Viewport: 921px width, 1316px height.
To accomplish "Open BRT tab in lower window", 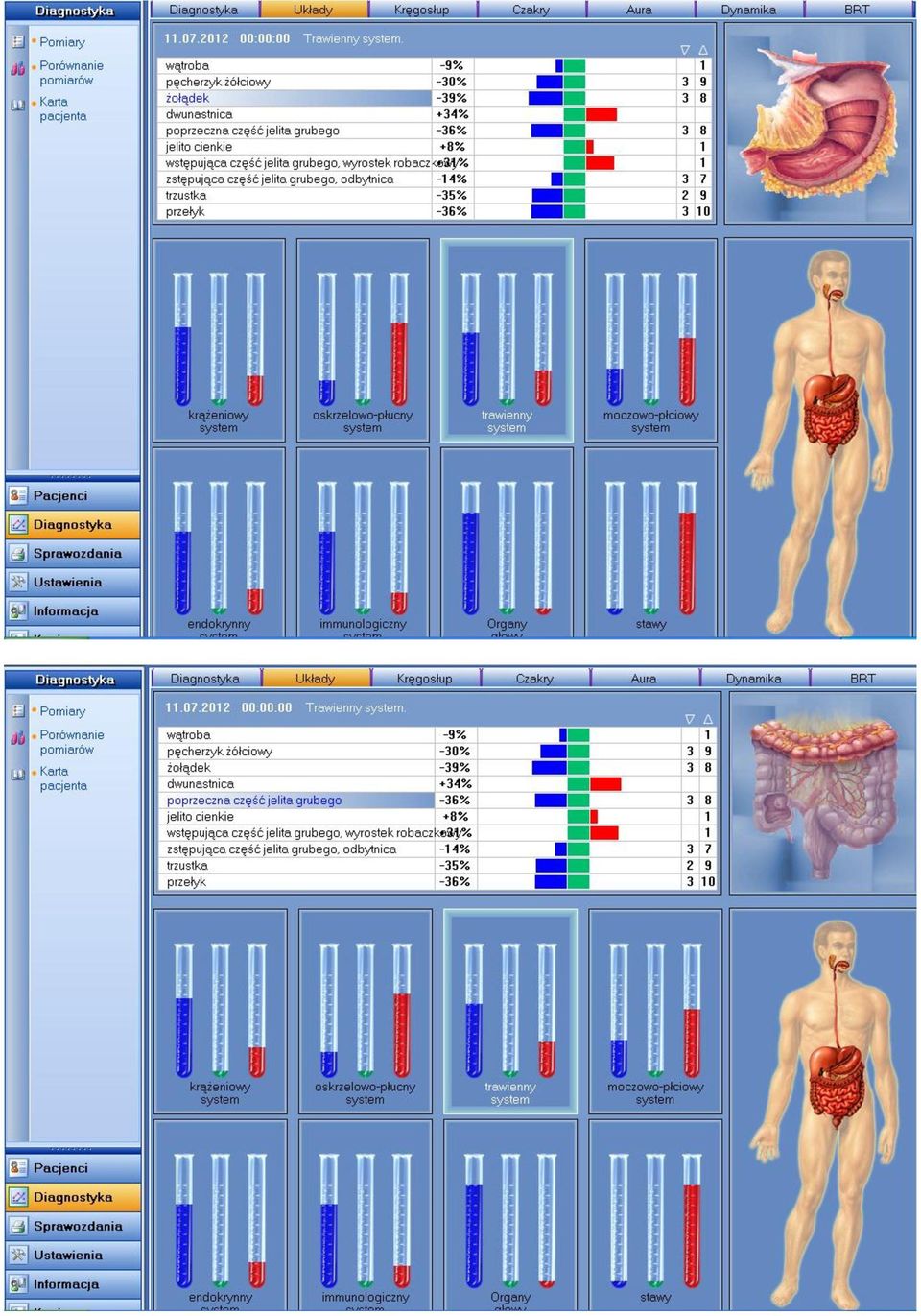I will point(862,679).
